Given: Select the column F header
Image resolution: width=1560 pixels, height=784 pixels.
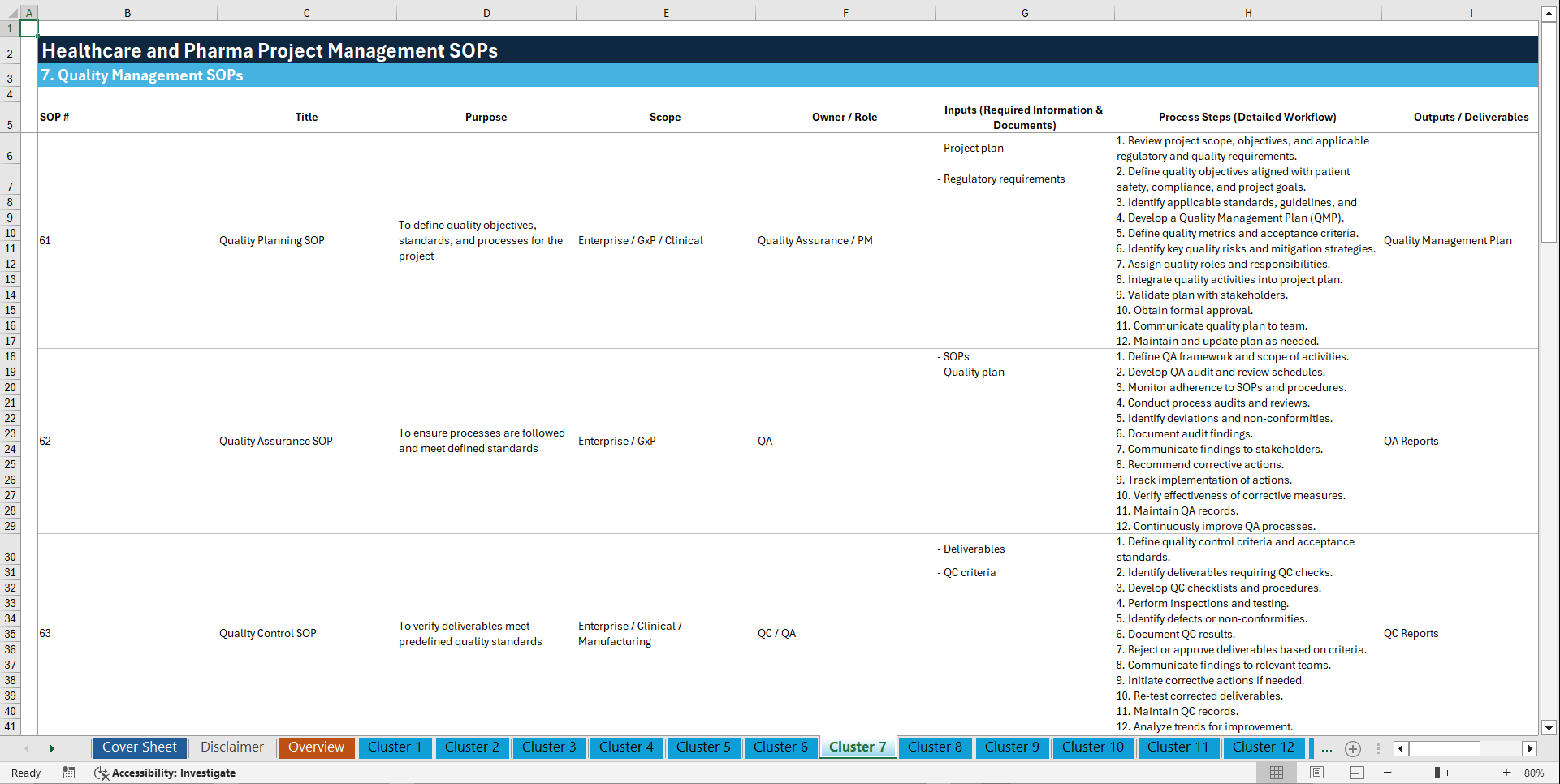Looking at the screenshot, I should coord(845,12).
